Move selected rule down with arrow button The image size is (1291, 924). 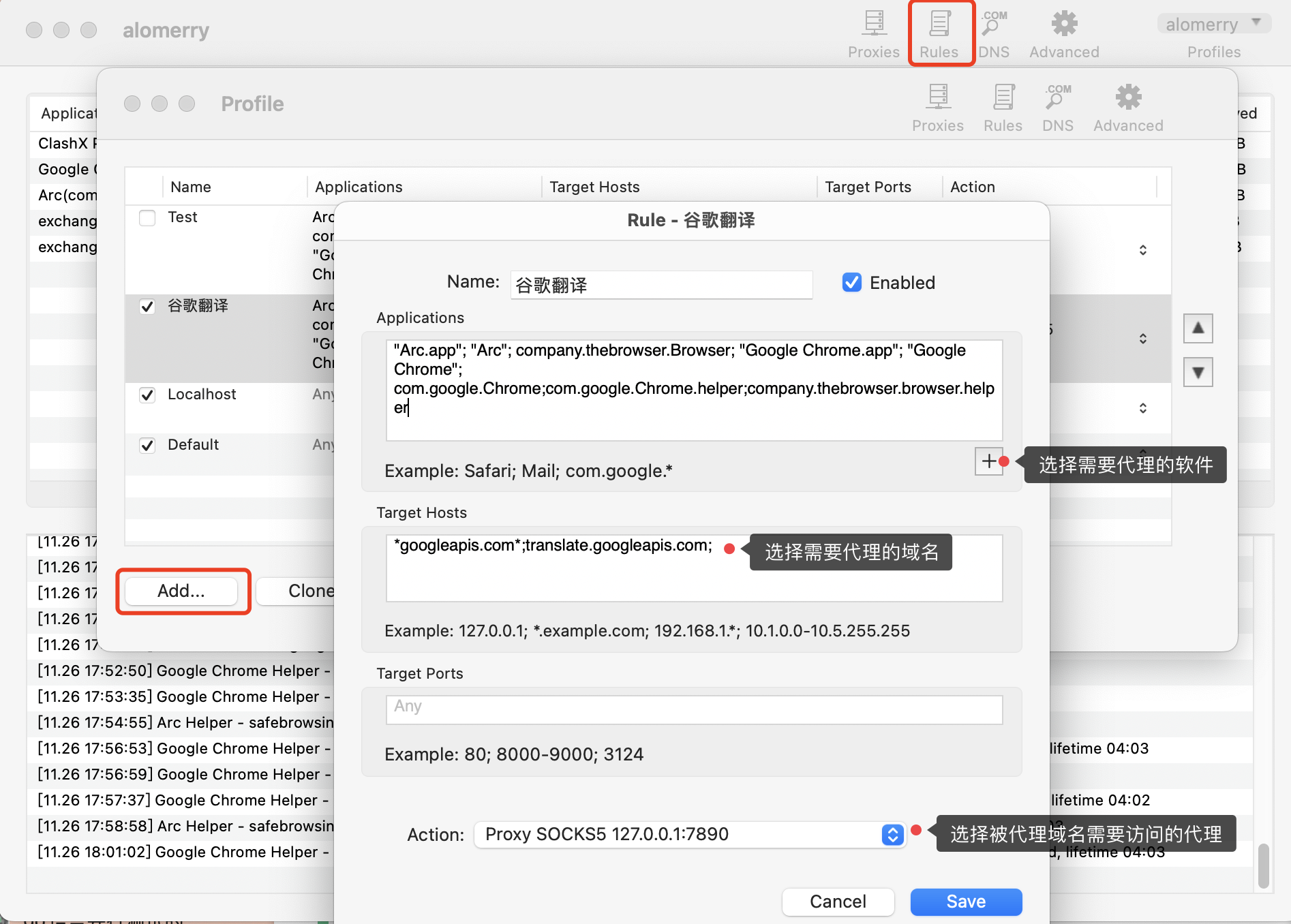[x=1198, y=372]
